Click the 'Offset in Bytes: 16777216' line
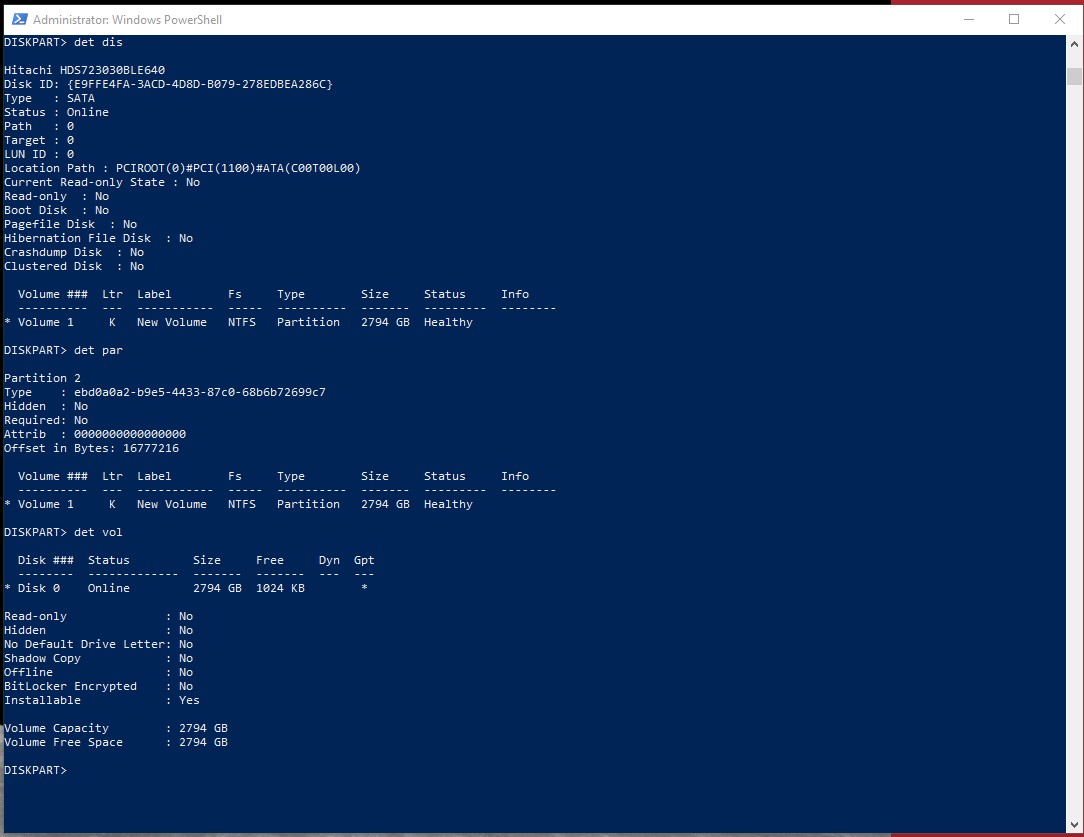 [x=92, y=448]
